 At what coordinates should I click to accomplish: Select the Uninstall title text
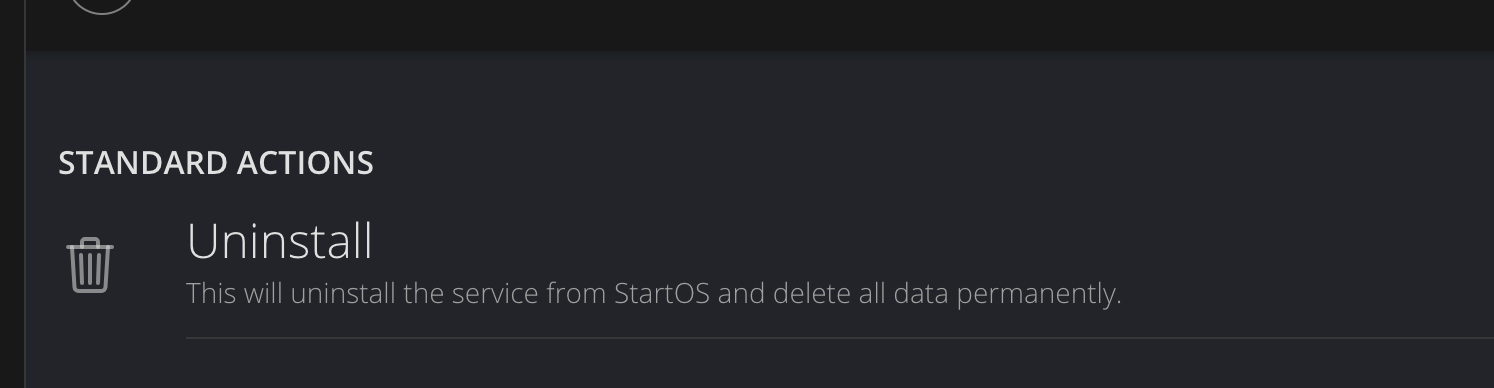(280, 241)
